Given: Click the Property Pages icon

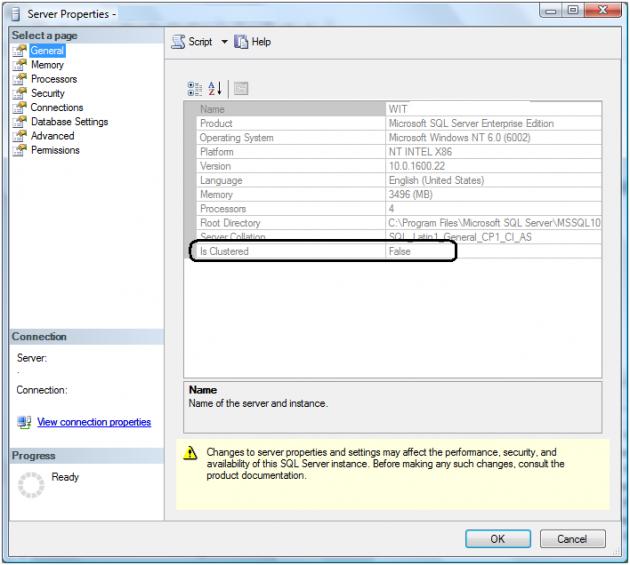Looking at the screenshot, I should pos(241,88).
